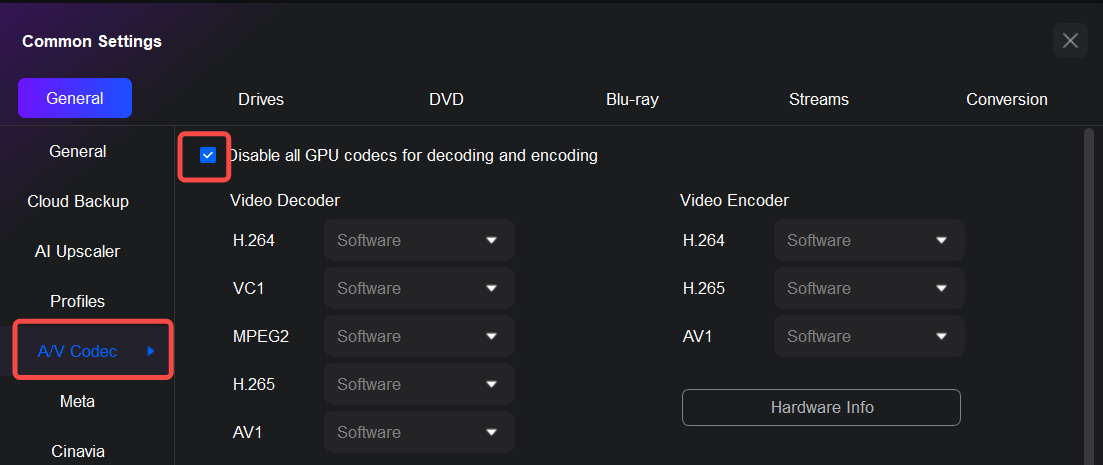Go to the Streams tab
Viewport: 1103px width, 465px height.
pyautogui.click(x=818, y=99)
